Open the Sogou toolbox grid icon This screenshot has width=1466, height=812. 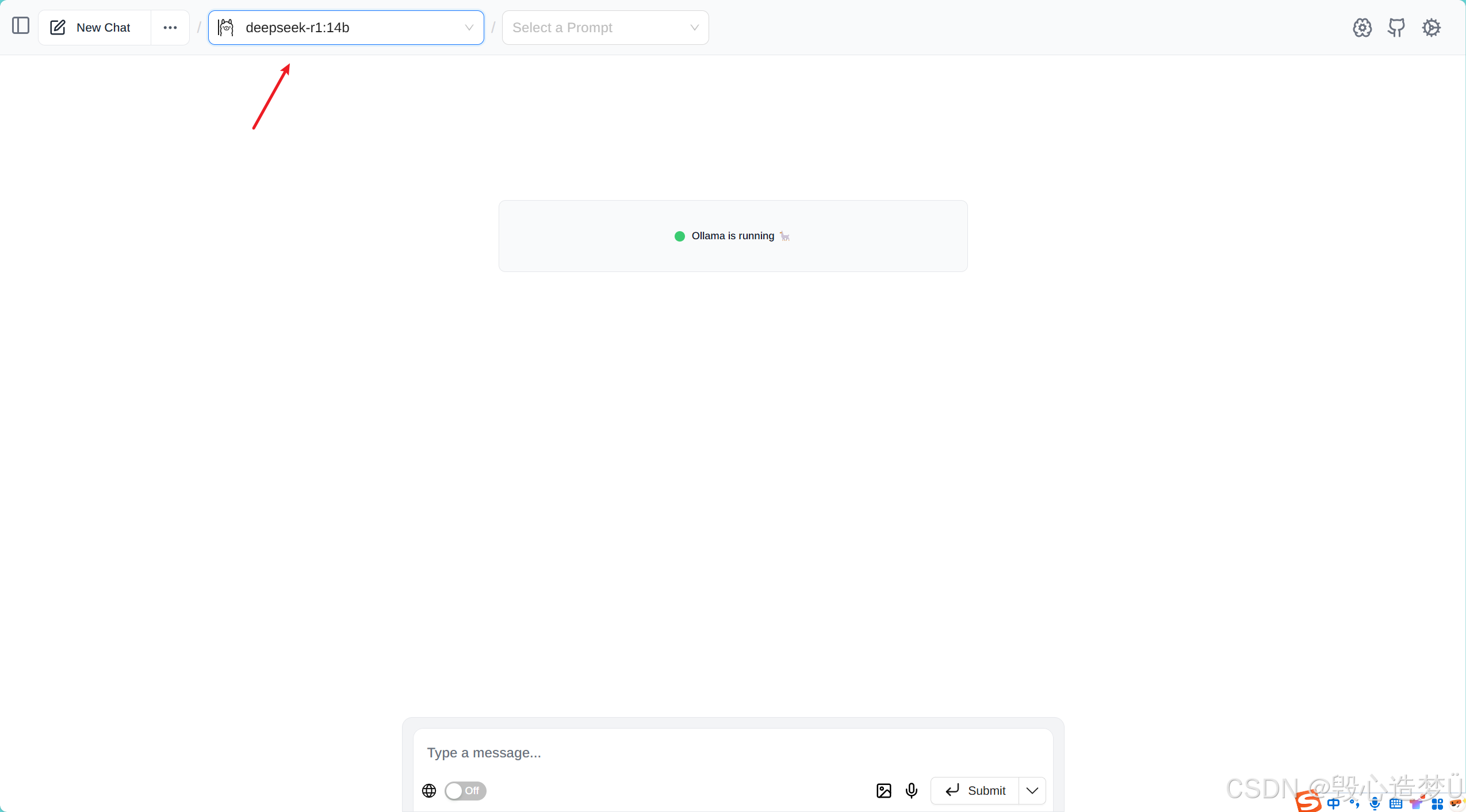(x=1437, y=803)
